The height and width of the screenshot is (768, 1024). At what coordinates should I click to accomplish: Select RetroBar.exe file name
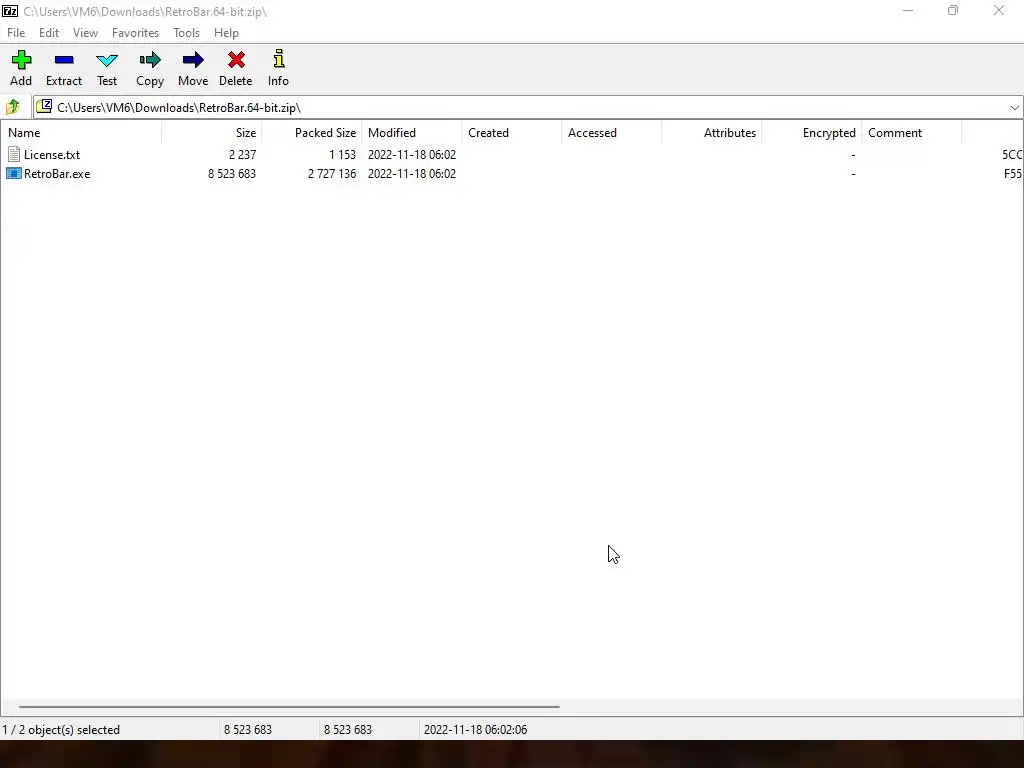(57, 174)
